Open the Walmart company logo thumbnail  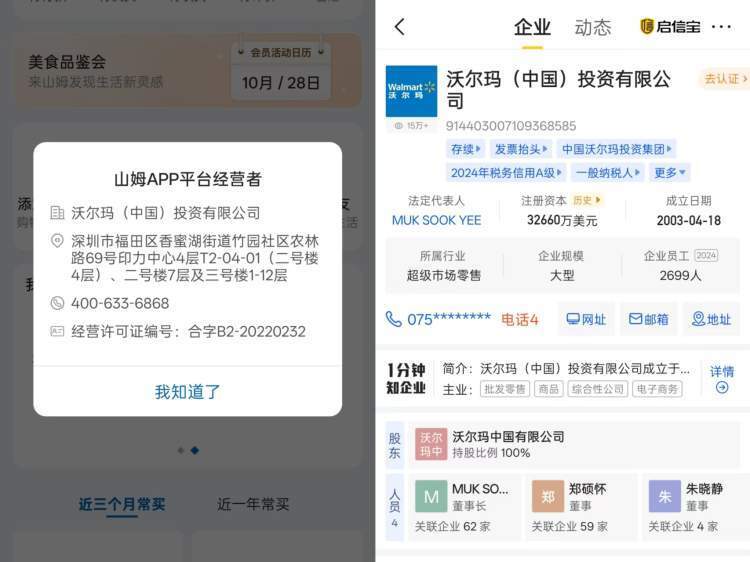411,91
